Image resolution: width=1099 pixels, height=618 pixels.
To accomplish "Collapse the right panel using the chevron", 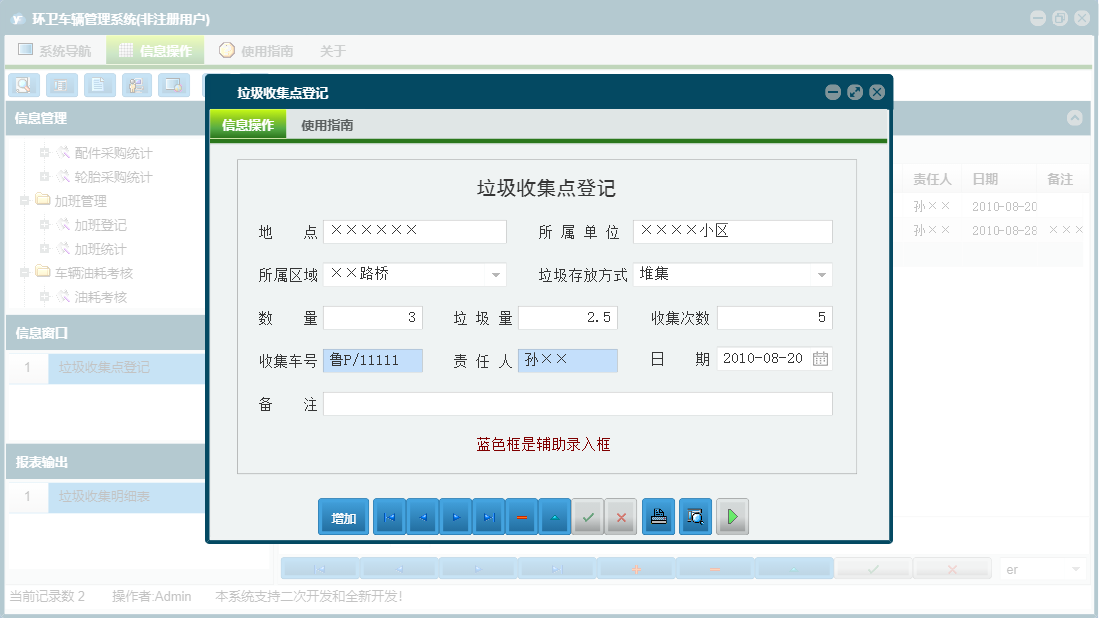I will click(1075, 118).
